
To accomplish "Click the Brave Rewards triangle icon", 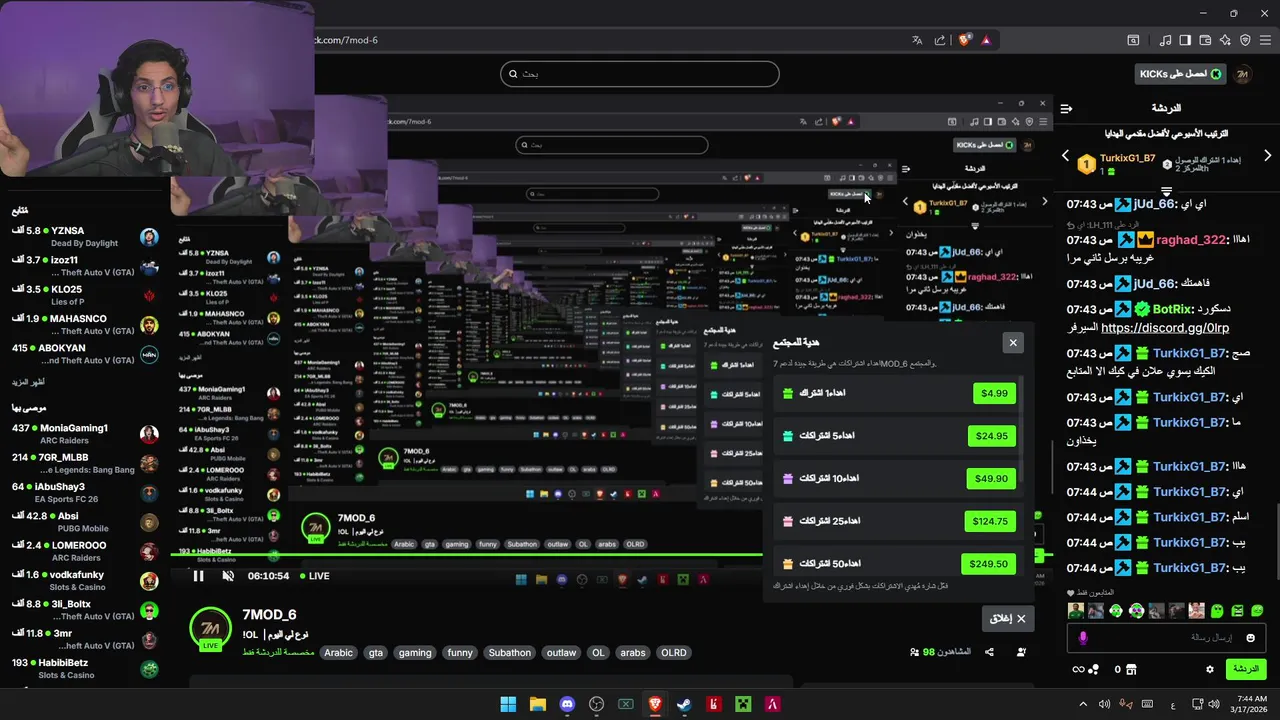I will (986, 40).
